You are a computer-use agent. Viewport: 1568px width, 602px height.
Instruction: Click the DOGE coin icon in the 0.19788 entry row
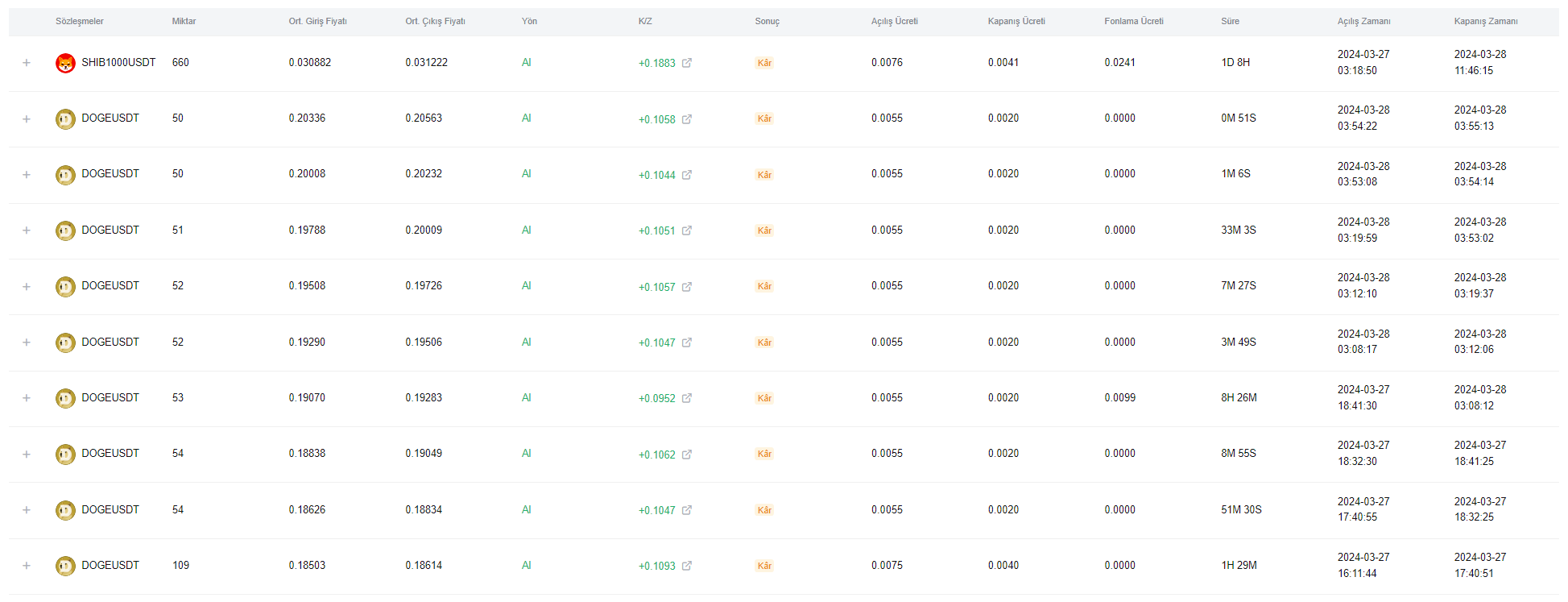(65, 231)
